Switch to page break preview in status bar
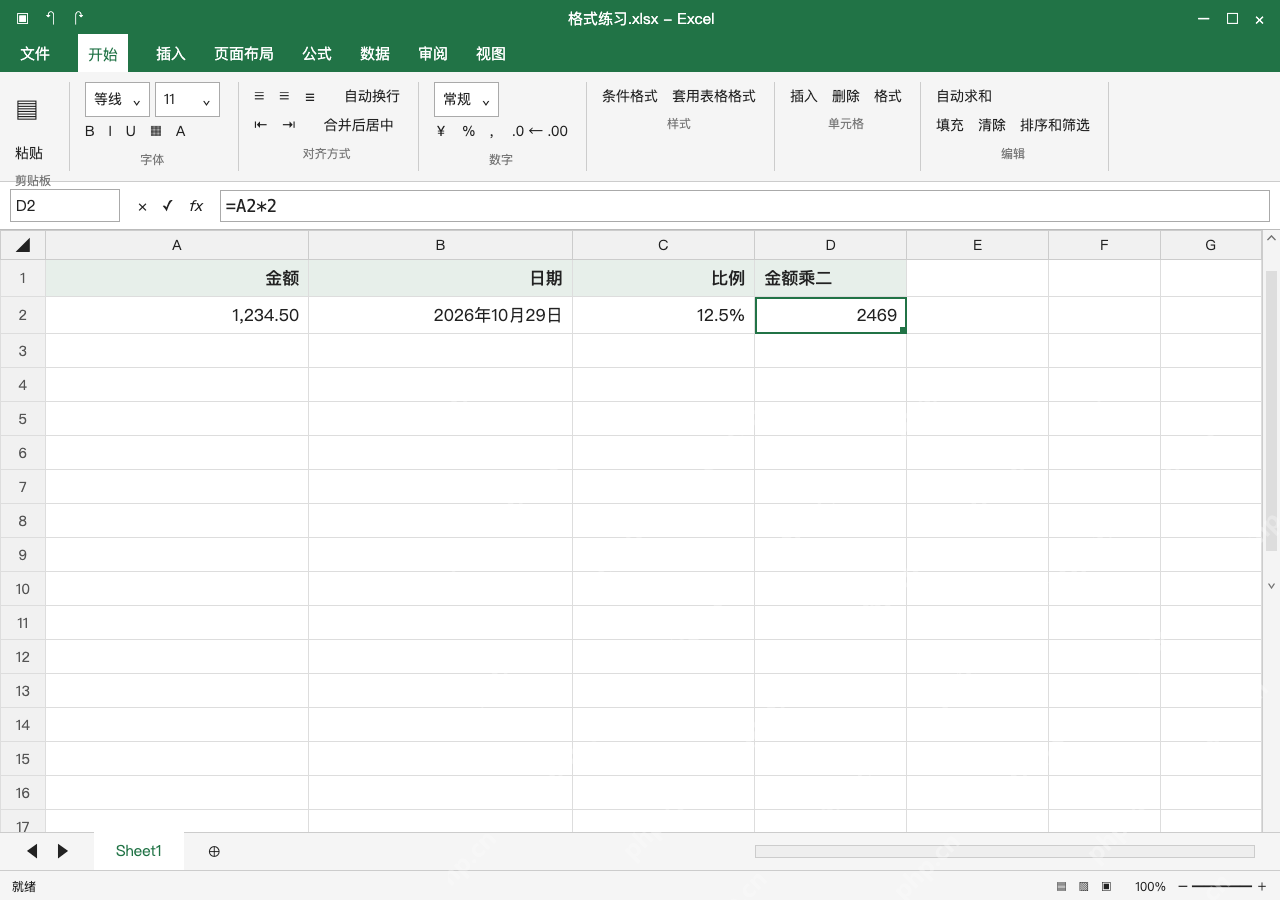 coord(1106,886)
